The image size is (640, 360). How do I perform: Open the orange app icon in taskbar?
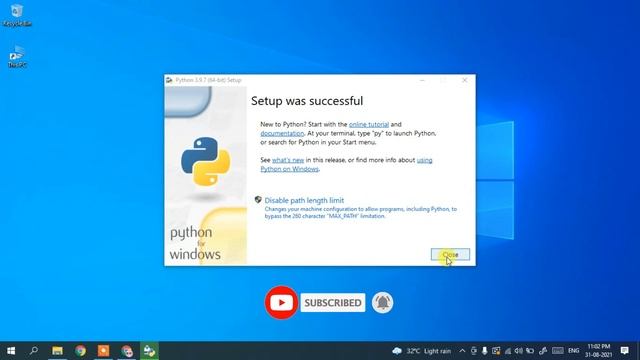[x=103, y=351]
